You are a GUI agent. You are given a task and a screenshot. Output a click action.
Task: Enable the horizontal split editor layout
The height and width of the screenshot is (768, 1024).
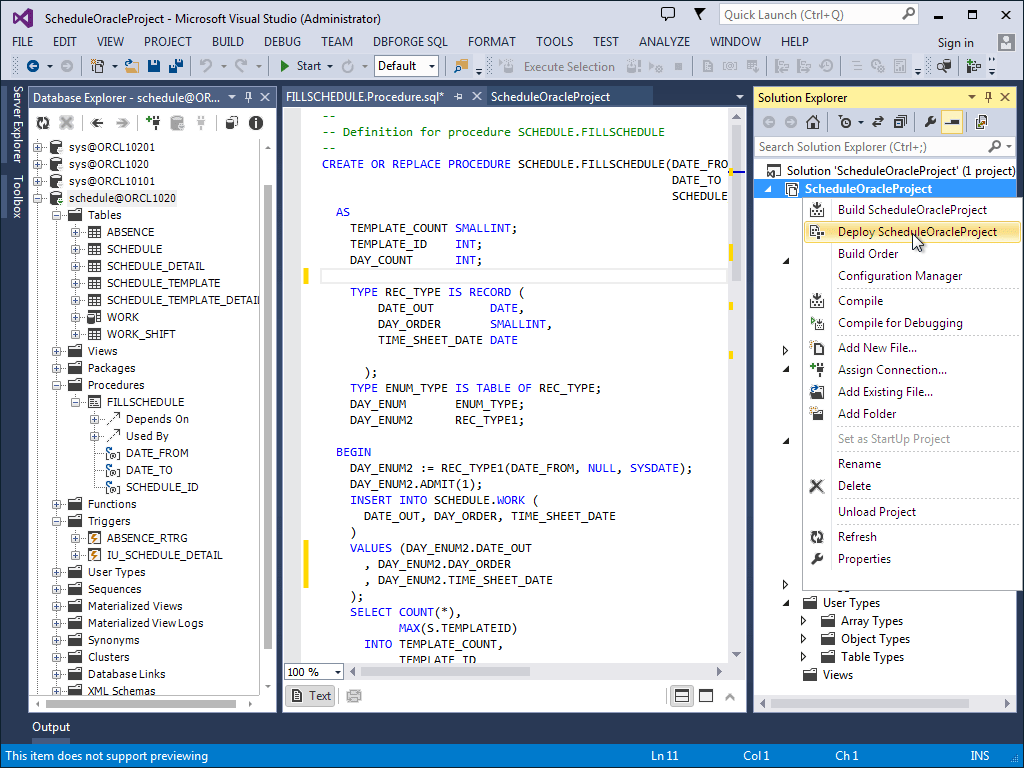[x=681, y=695]
